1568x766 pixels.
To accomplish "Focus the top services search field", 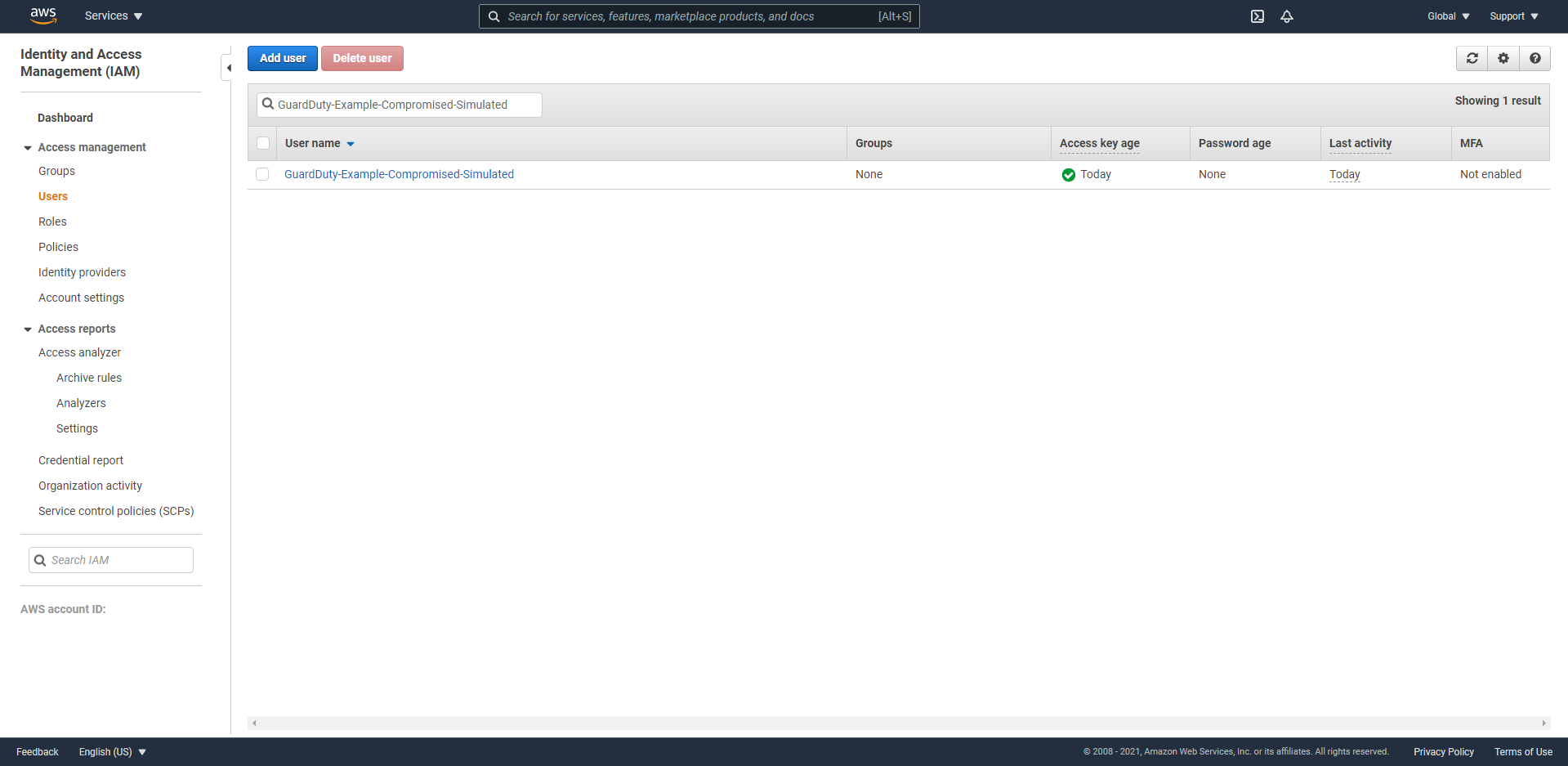I will tap(699, 16).
